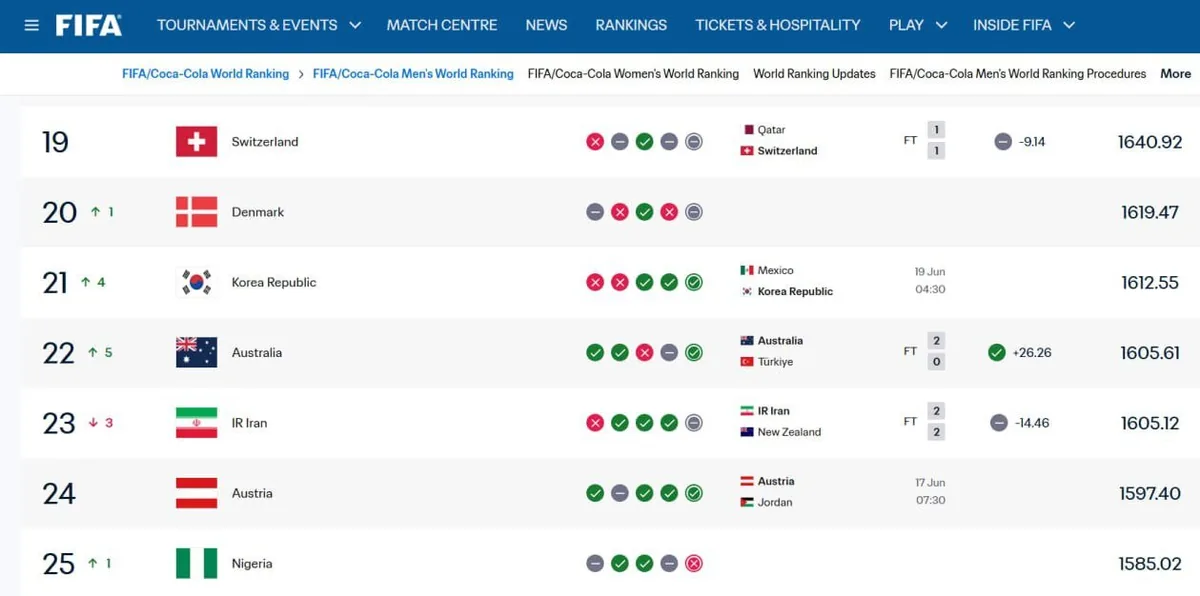Open the hamburger menu icon
This screenshot has width=1200, height=596.
pyautogui.click(x=31, y=25)
